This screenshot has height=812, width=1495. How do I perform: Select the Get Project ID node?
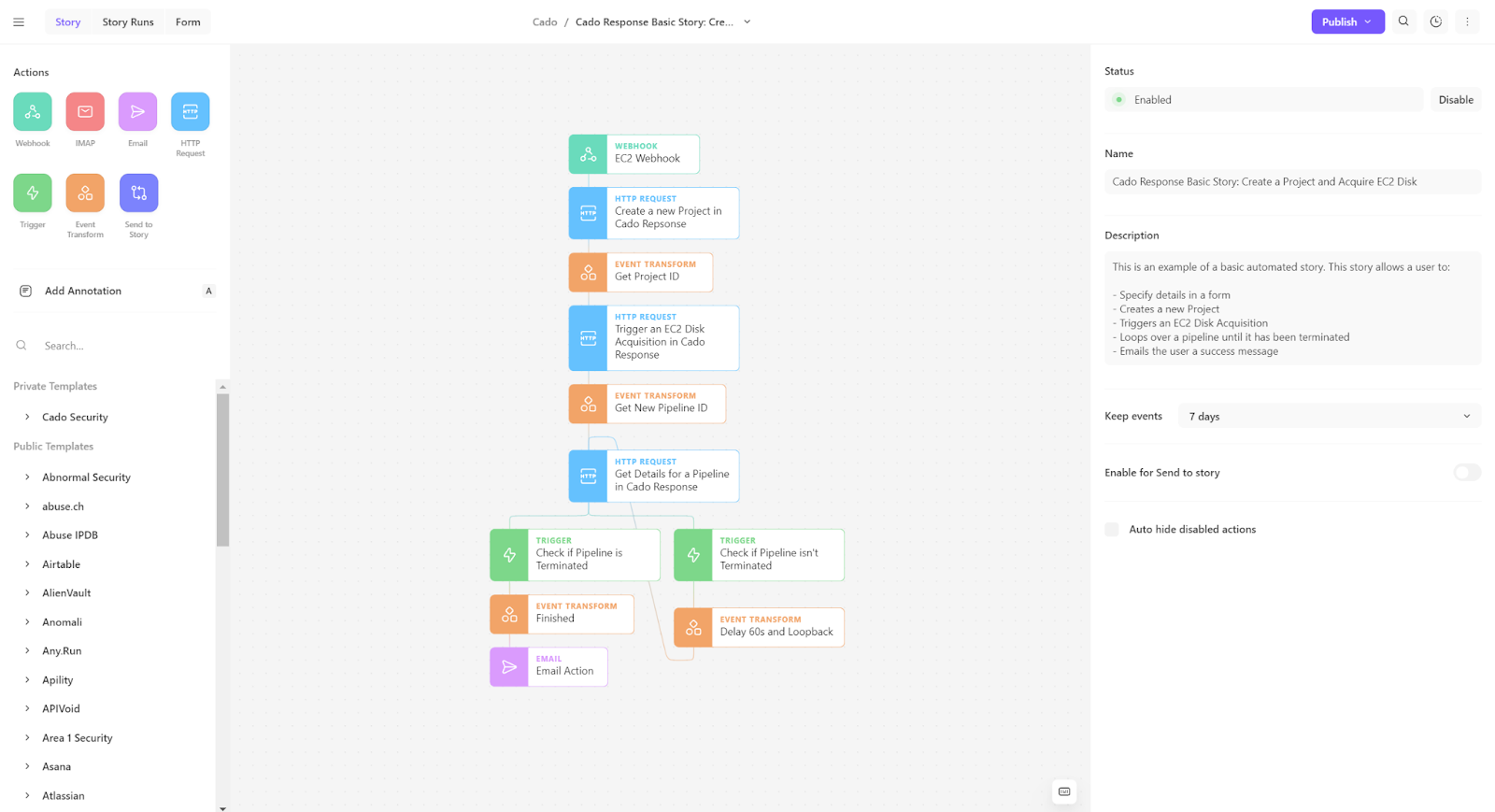tap(641, 272)
